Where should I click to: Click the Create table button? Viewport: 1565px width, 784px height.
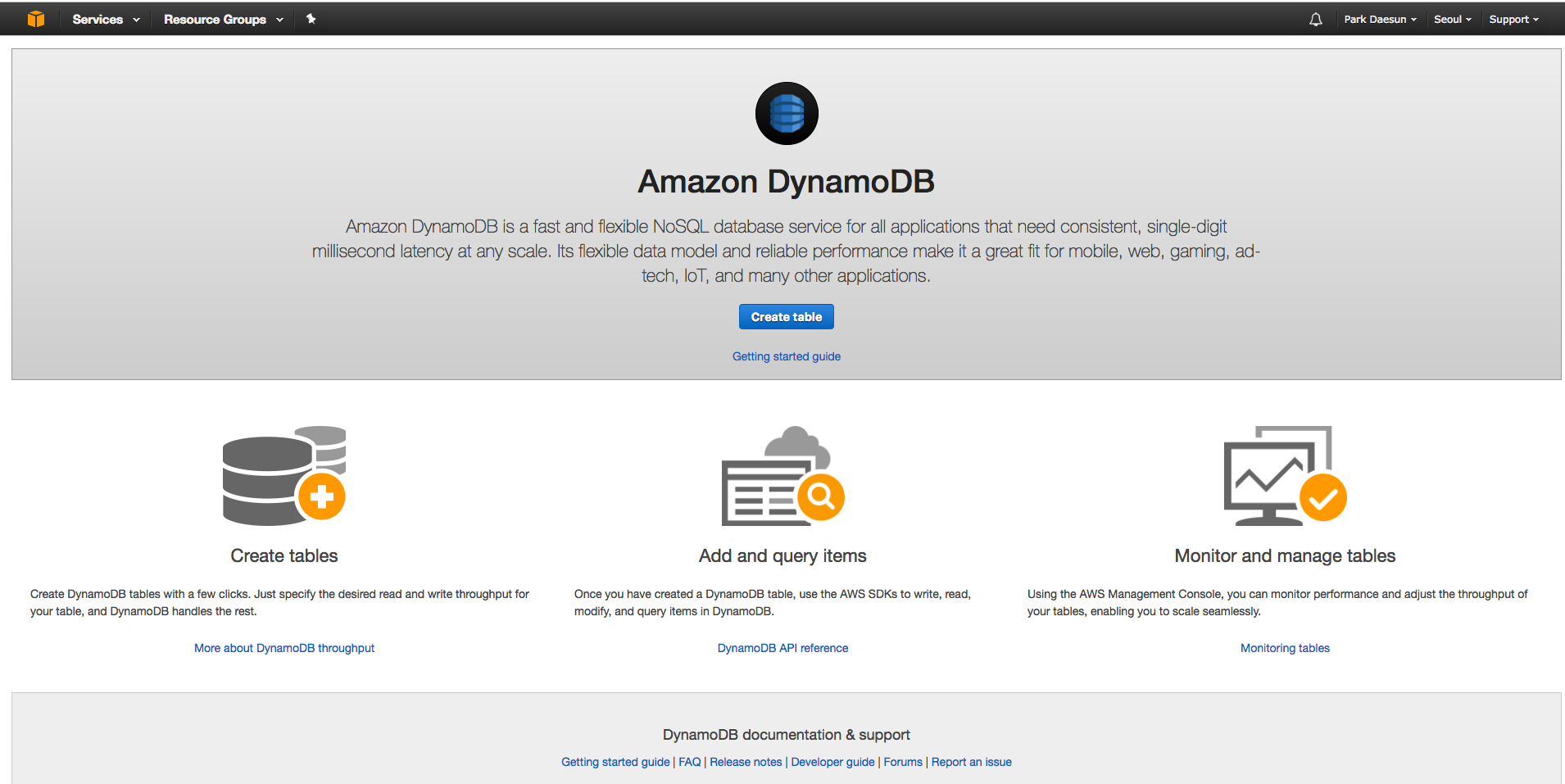[786, 316]
